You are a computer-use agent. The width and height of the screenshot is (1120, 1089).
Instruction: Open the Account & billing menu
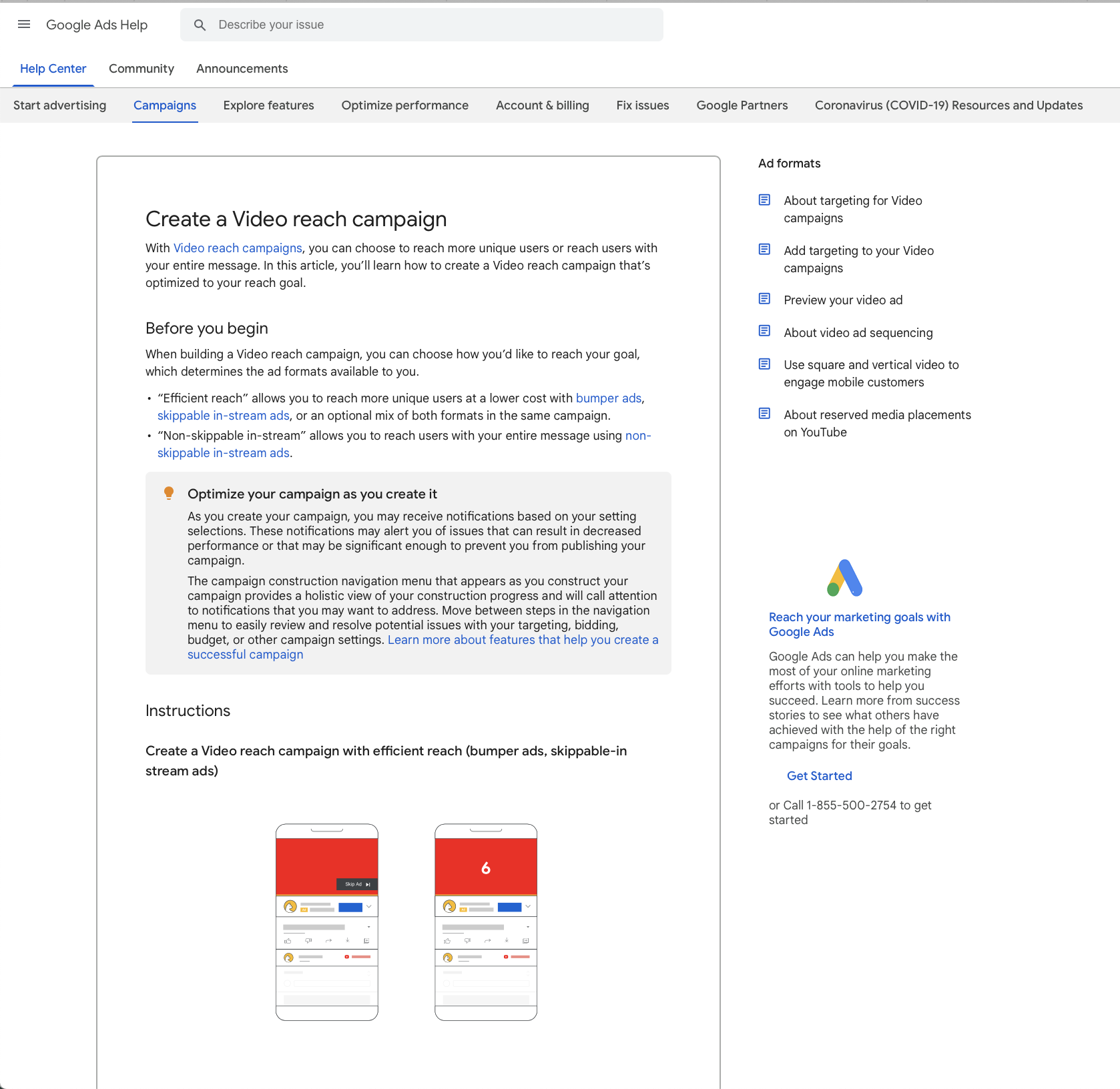543,105
